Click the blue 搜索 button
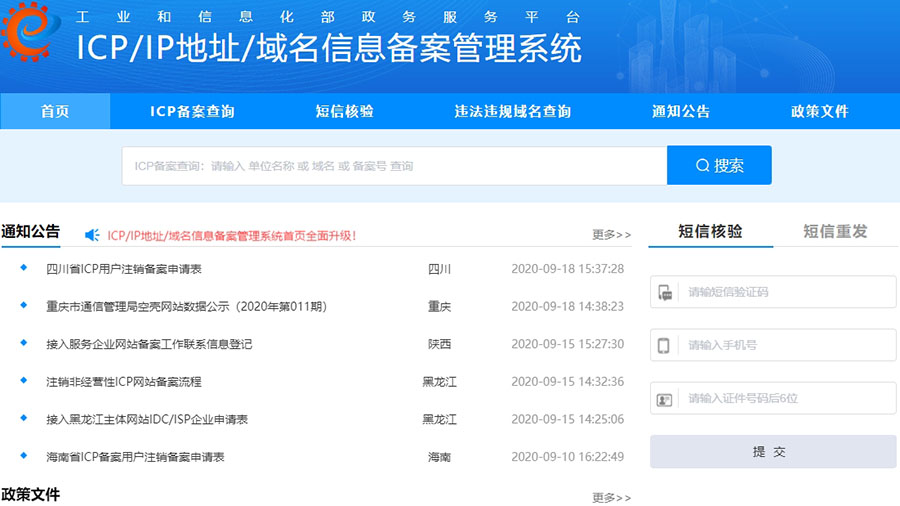The image size is (900, 506). point(719,165)
